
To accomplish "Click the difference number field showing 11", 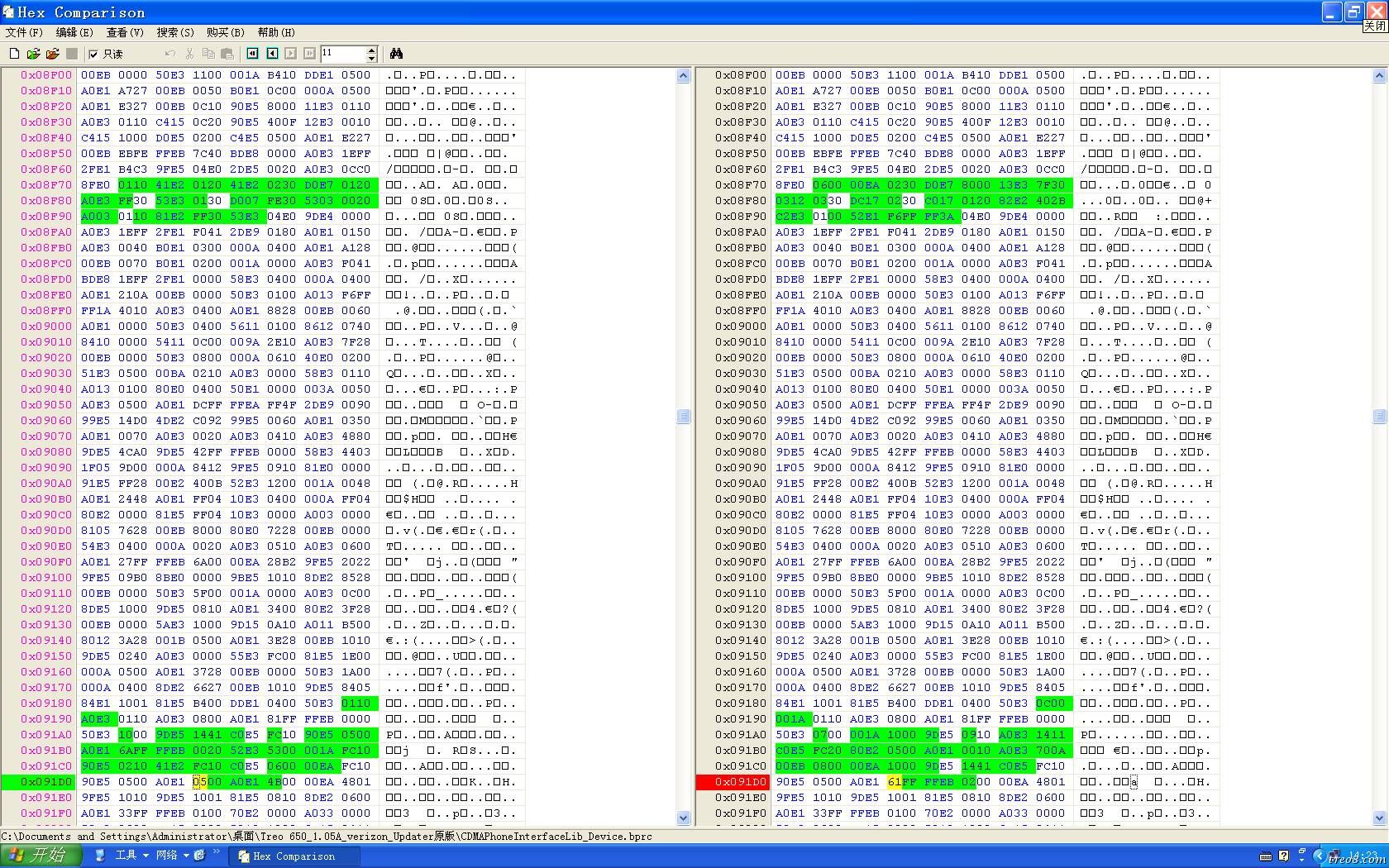I will coord(342,54).
